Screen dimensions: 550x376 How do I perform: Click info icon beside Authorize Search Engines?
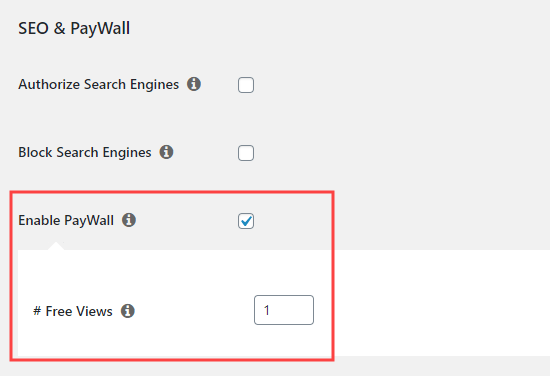194,84
